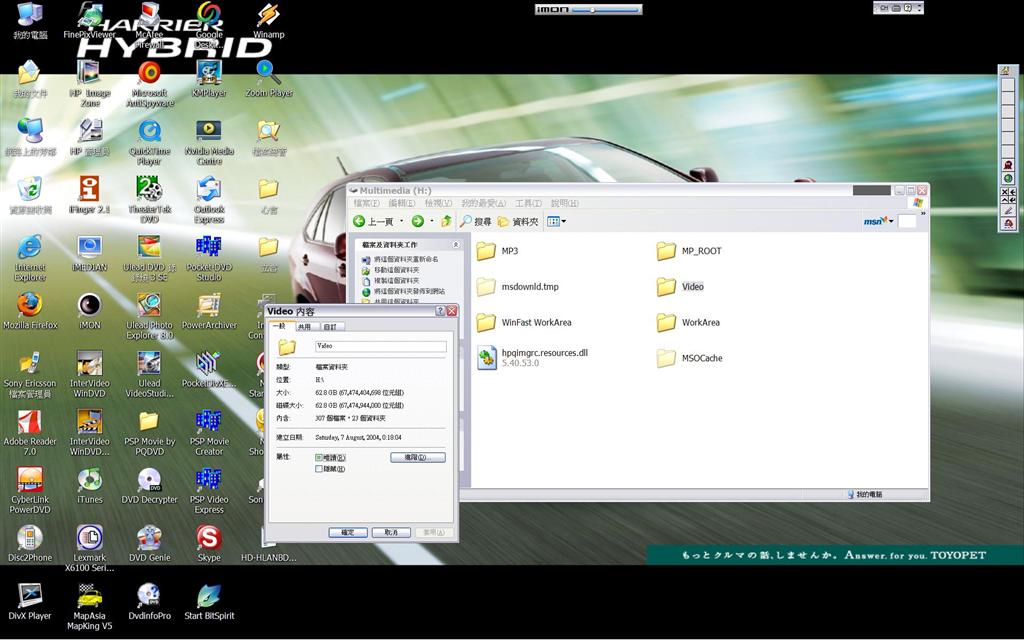Select the MP3 folder in Explorer
The image size is (1024, 640).
(498, 251)
